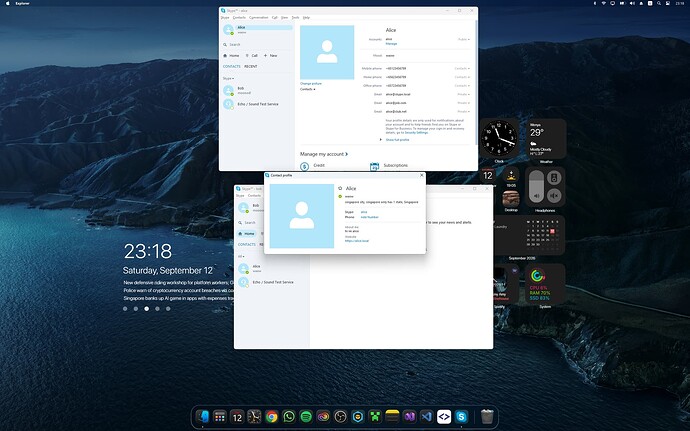This screenshot has width=690, height=431.
Task: Click the Security Settings link
Action: (416, 133)
